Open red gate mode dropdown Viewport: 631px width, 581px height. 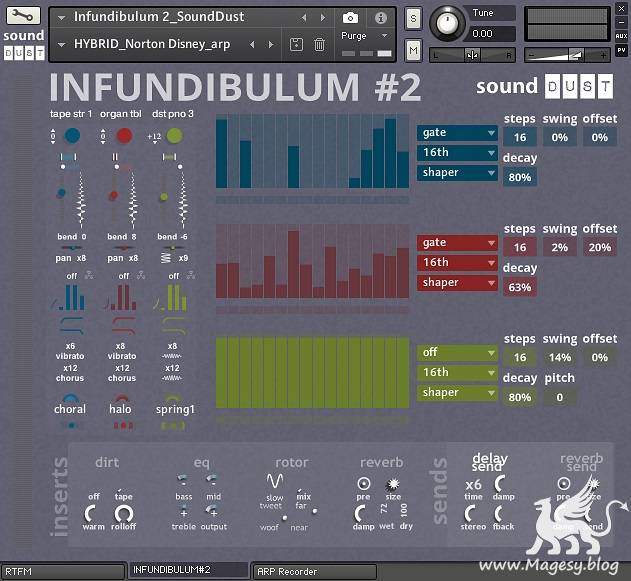point(457,242)
